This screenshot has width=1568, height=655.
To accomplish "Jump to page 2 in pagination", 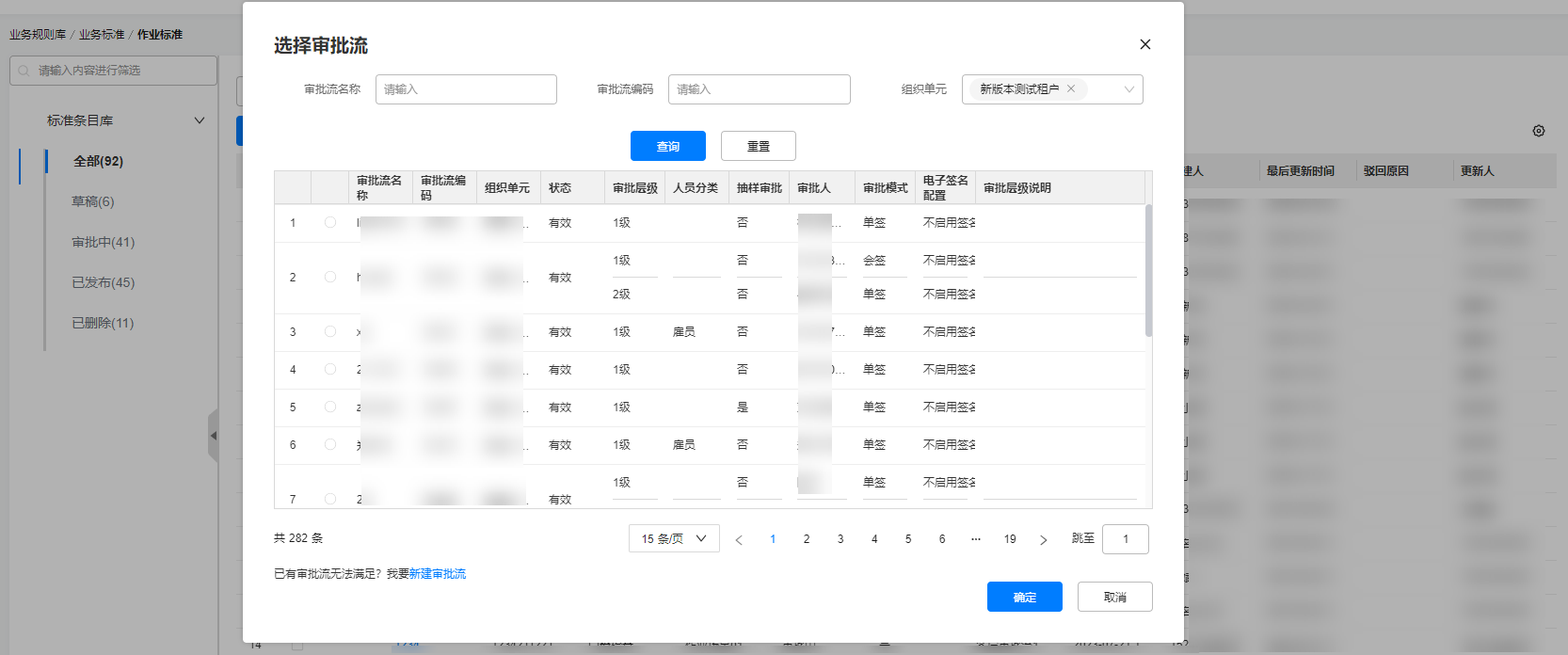I will 807,539.
